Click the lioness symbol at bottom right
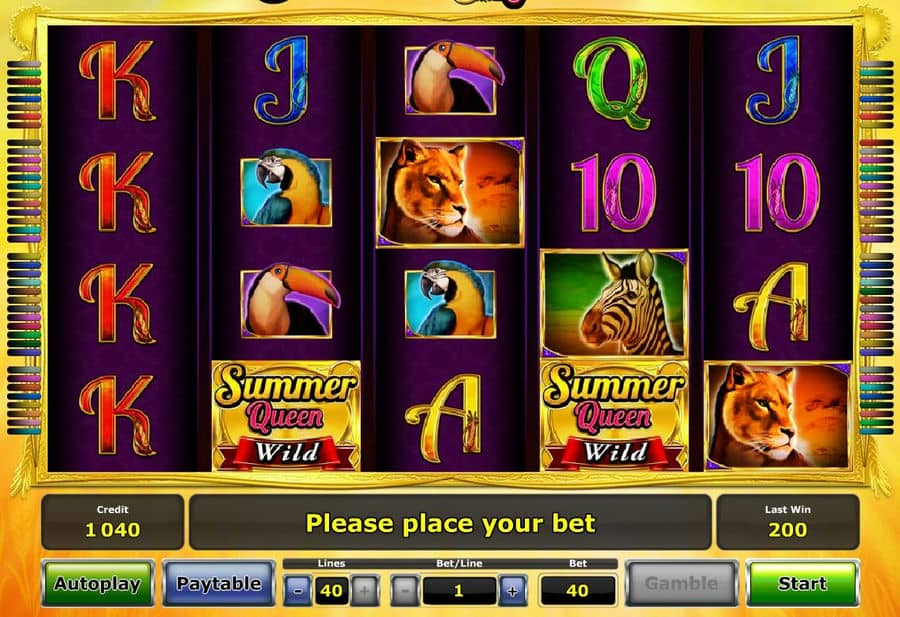This screenshot has width=900, height=617. pyautogui.click(x=778, y=416)
